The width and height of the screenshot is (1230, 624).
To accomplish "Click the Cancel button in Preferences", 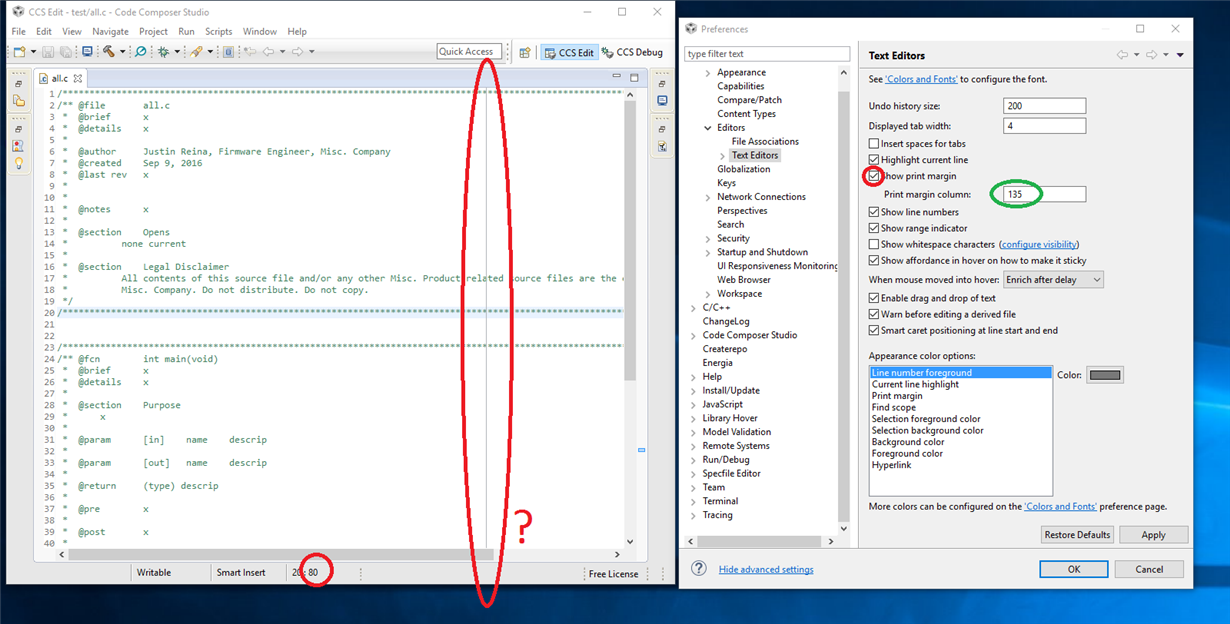I will click(x=1150, y=569).
